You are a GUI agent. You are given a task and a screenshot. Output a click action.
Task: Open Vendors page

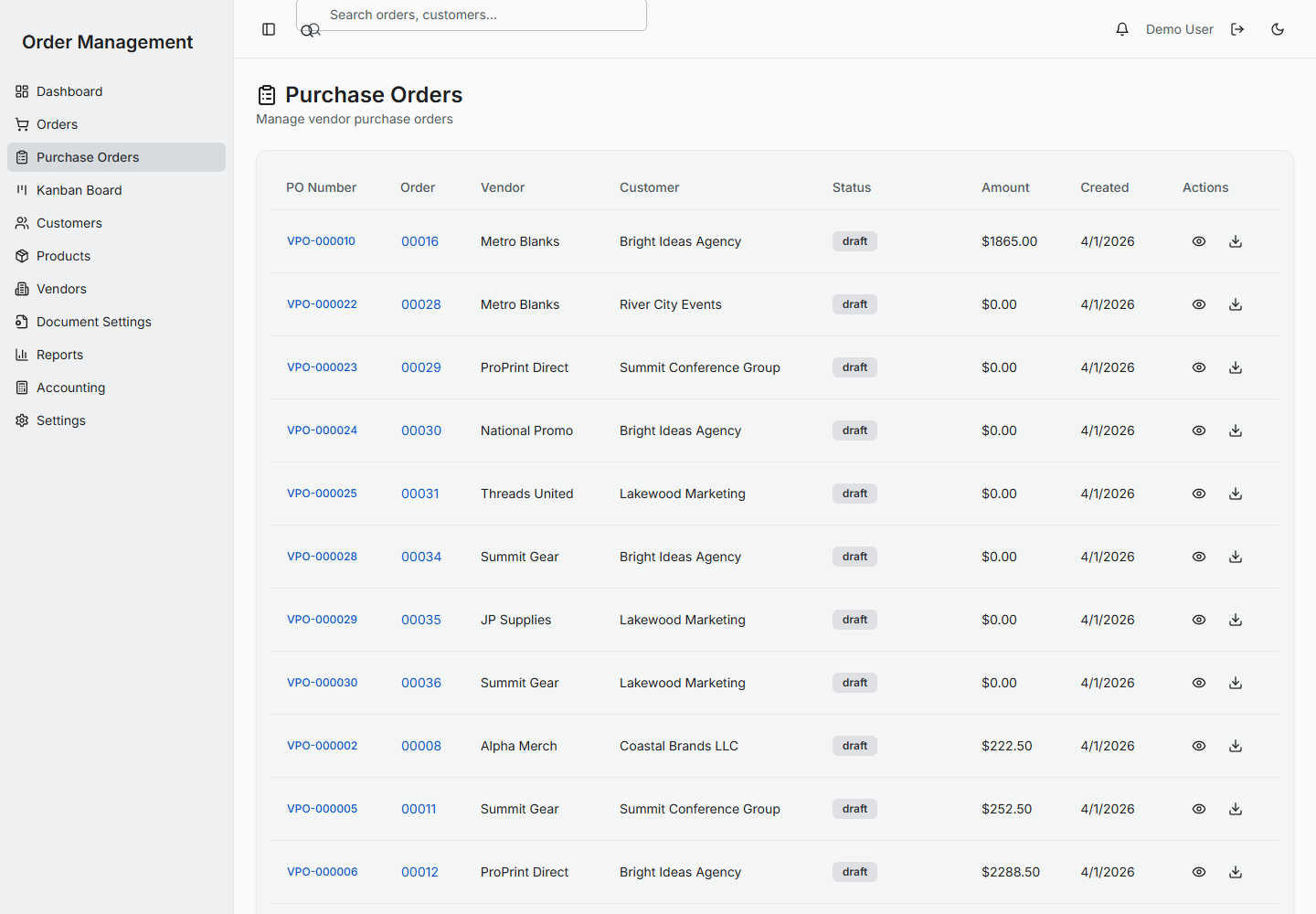[116, 289]
